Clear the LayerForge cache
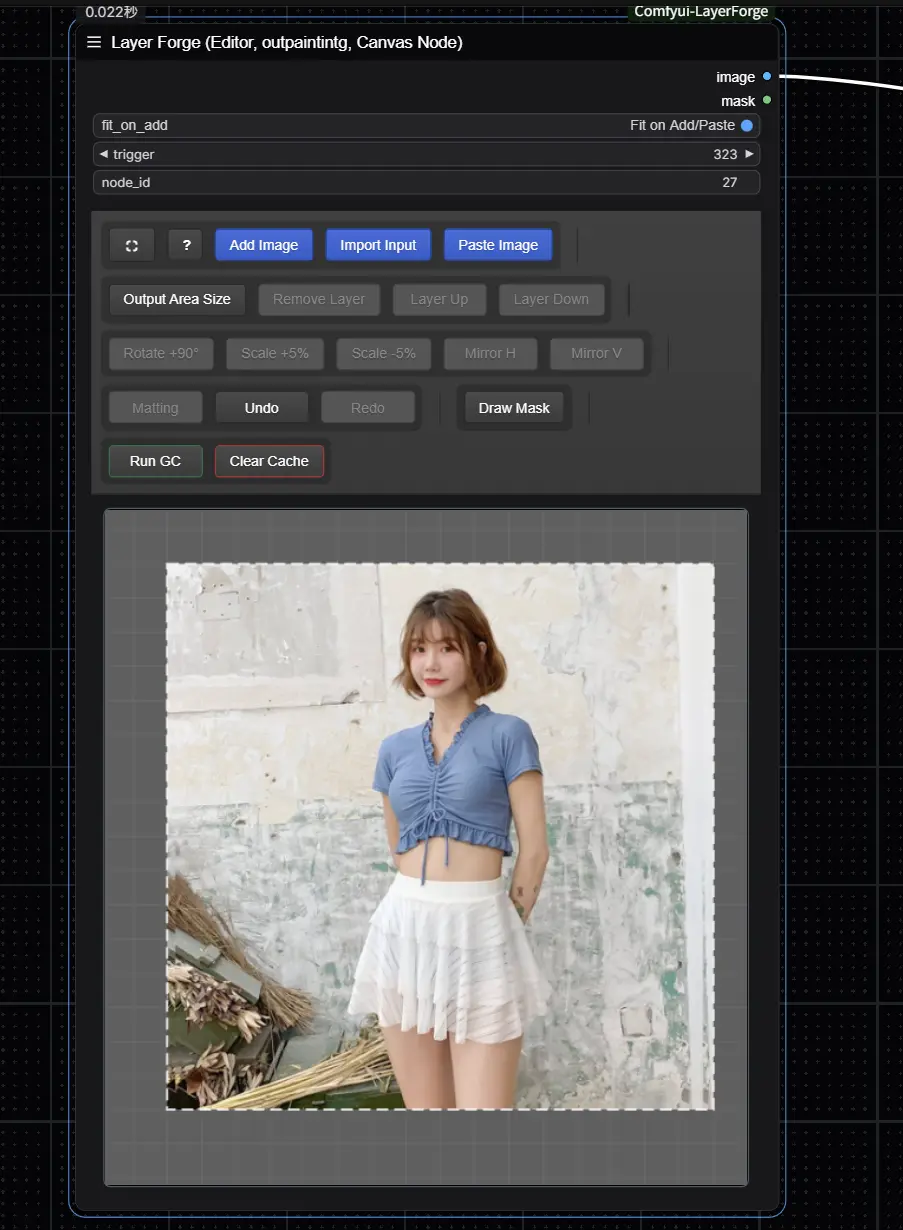This screenshot has height=1230, width=903. click(268, 460)
